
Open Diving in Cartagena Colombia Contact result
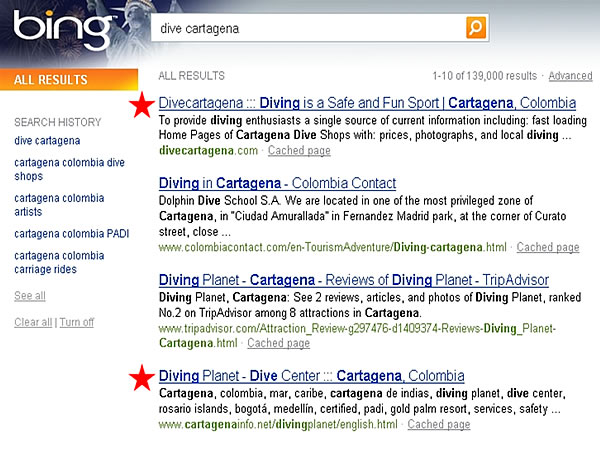coord(277,184)
